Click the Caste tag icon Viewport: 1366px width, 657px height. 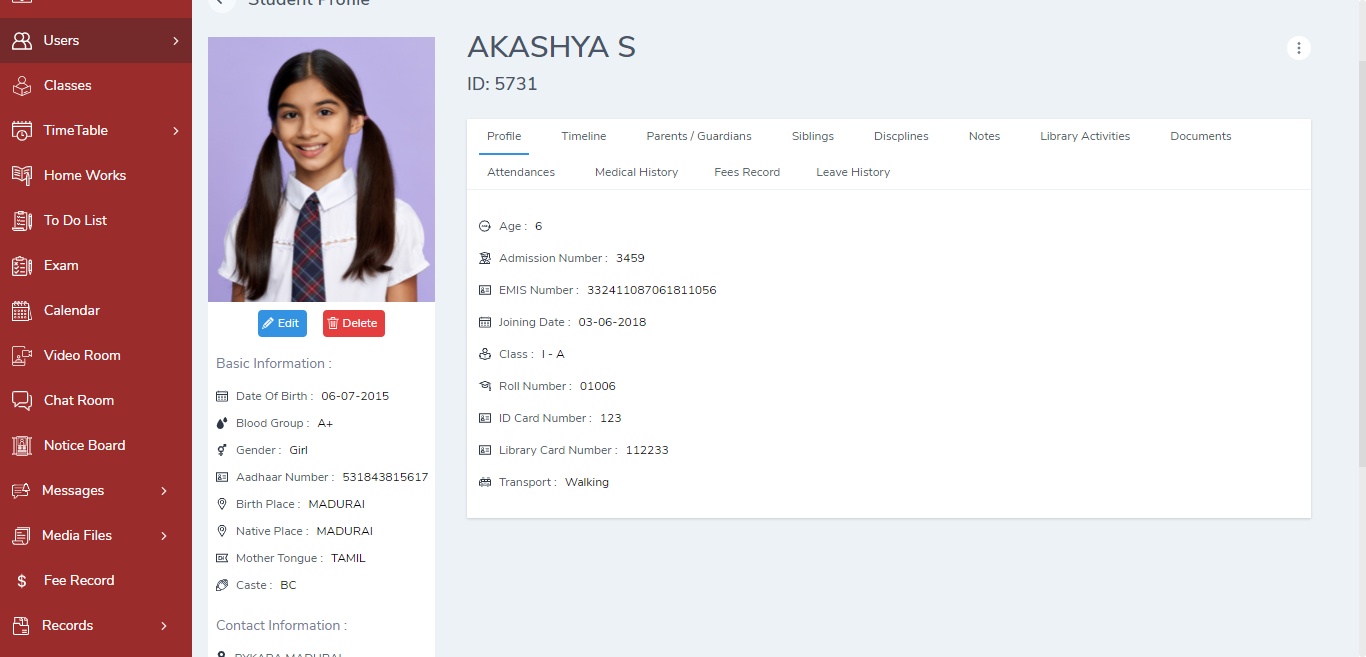coord(222,586)
